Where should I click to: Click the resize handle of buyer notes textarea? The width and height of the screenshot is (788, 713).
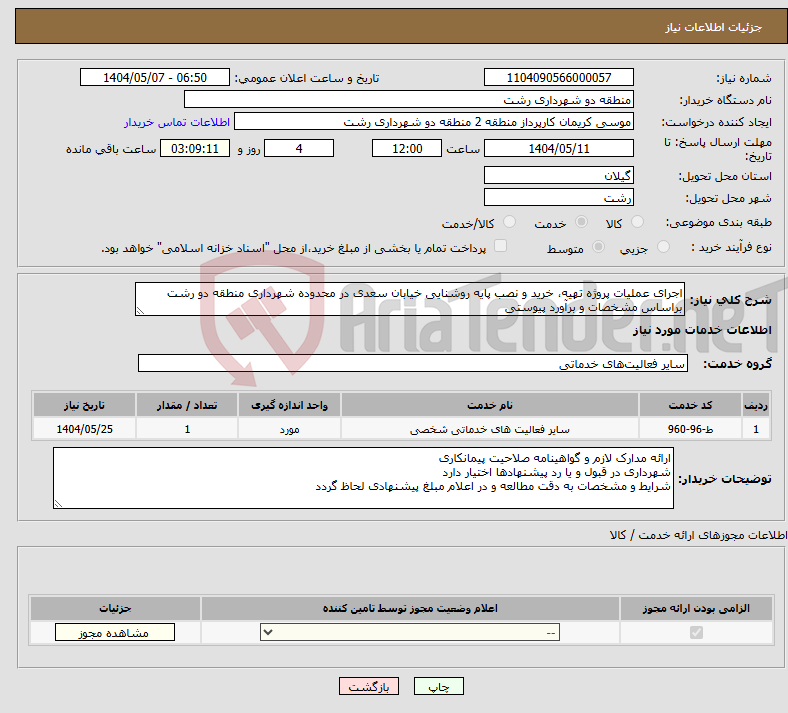(58, 503)
